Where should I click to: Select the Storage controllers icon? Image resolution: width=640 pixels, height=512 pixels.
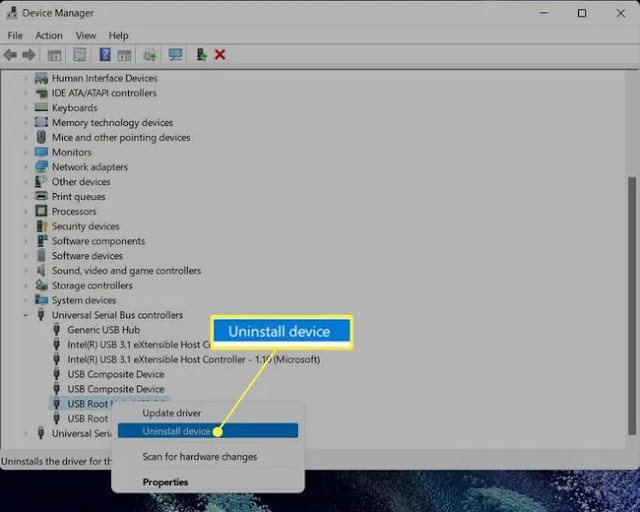41,285
